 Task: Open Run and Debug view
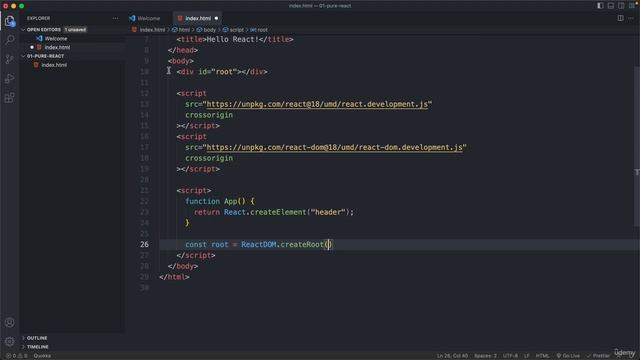click(9, 78)
